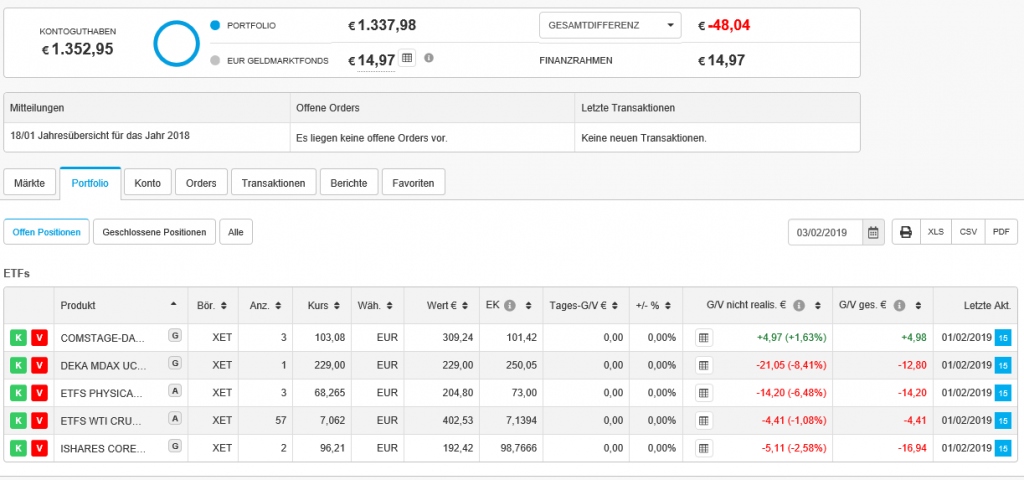Click the blue 15 delay badge for ISHARES CORE
The width and height of the screenshot is (1024, 480).
1003,449
